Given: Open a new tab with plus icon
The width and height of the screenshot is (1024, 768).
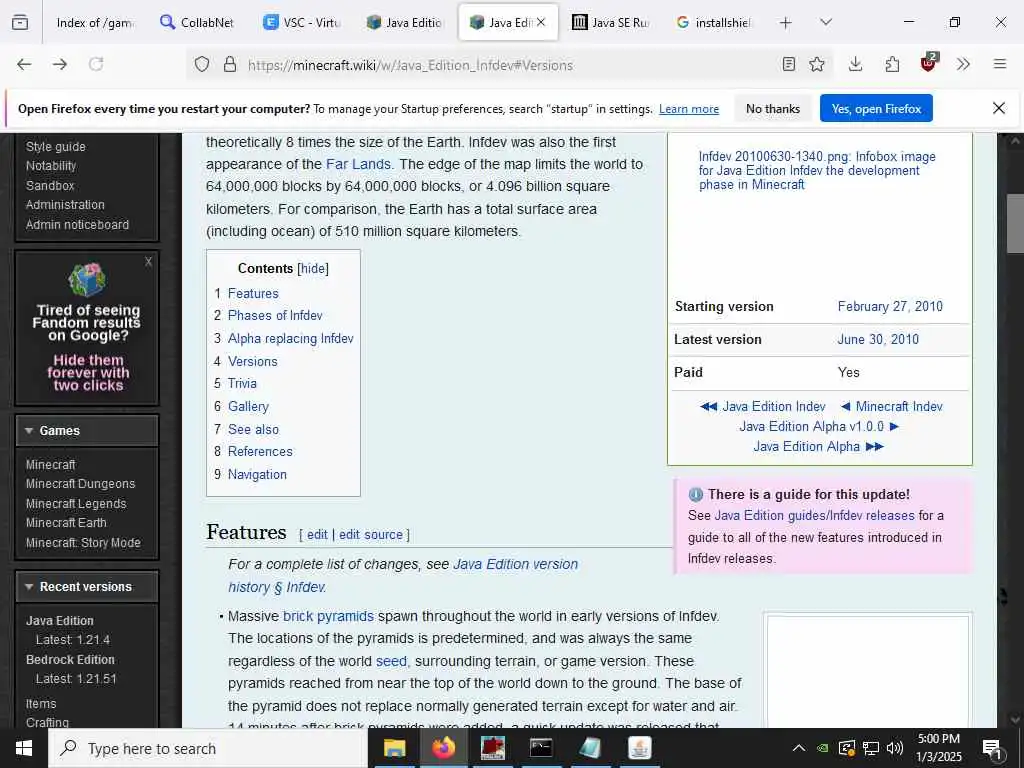Looking at the screenshot, I should click(786, 23).
